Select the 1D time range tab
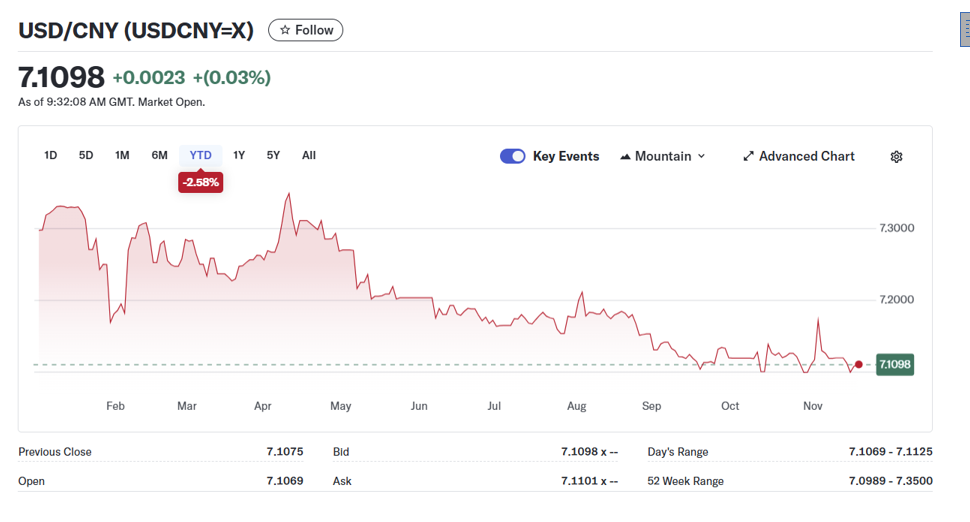The height and width of the screenshot is (522, 970). click(51, 155)
